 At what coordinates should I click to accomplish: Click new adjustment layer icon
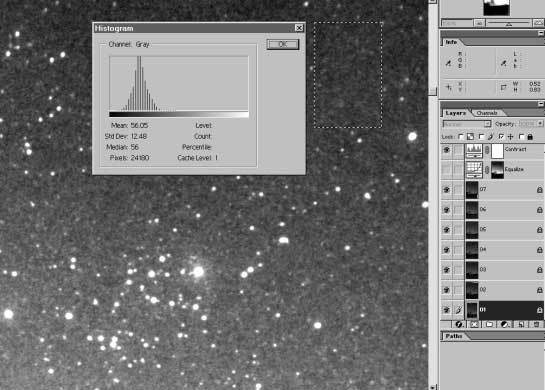coord(505,324)
